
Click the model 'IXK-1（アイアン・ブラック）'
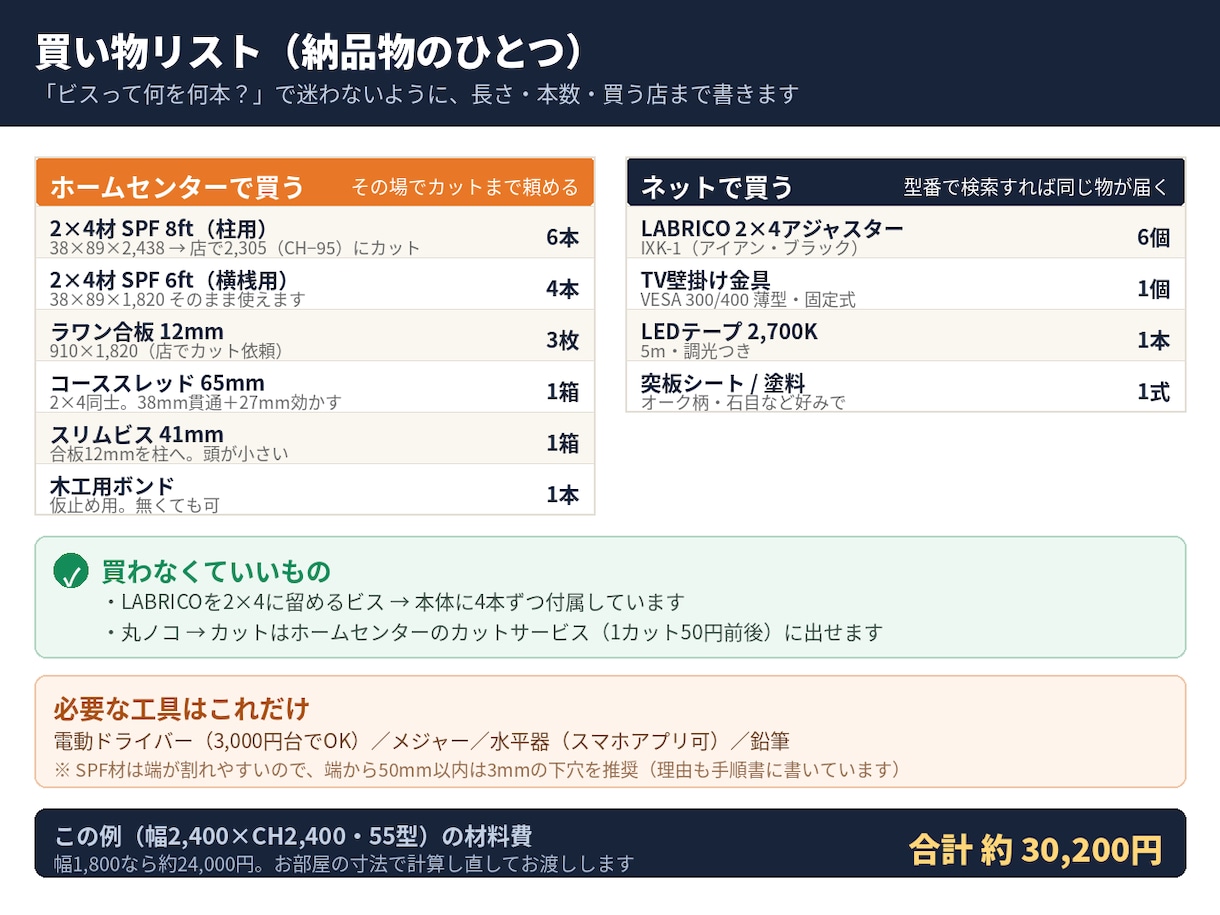click(750, 248)
